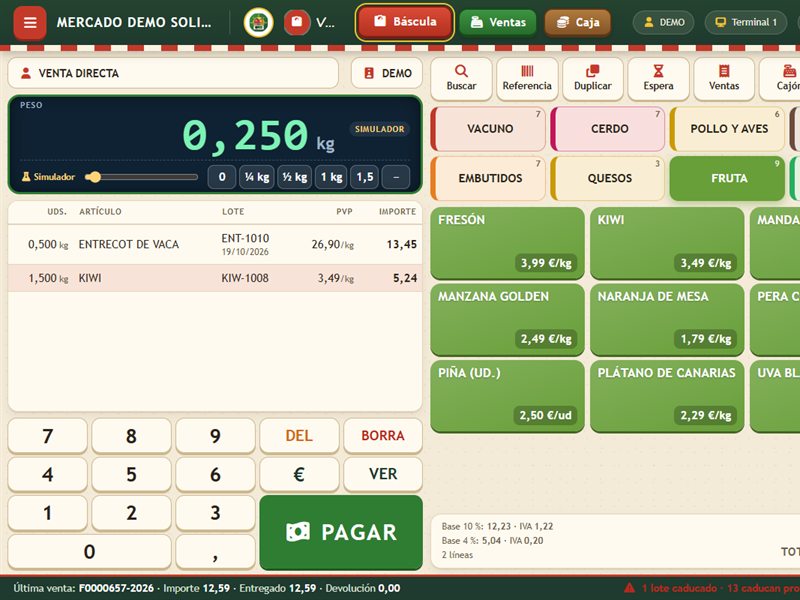Select the KIWI sale line

coord(215,278)
